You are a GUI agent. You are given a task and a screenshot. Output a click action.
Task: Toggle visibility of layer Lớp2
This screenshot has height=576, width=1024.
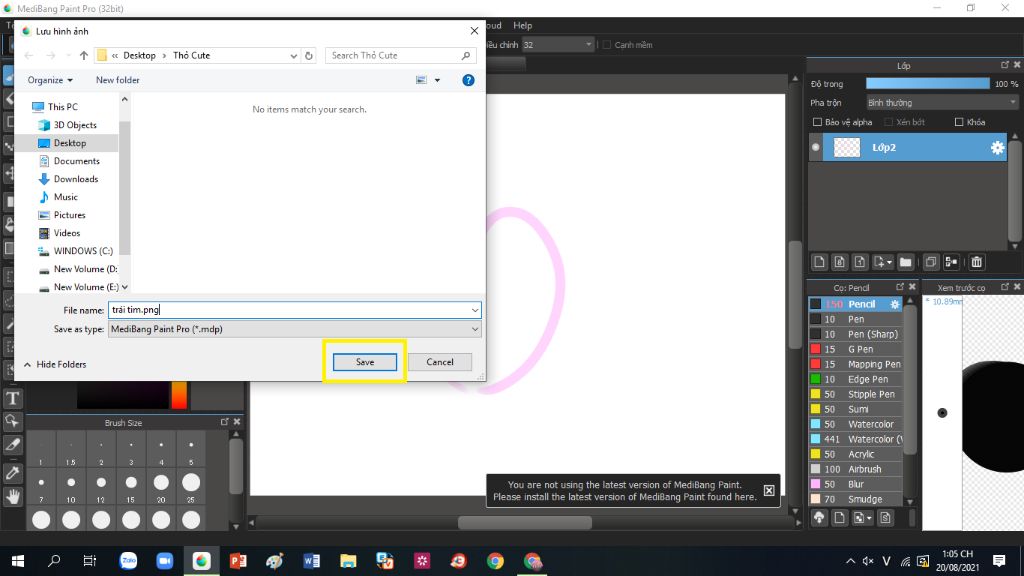816,148
